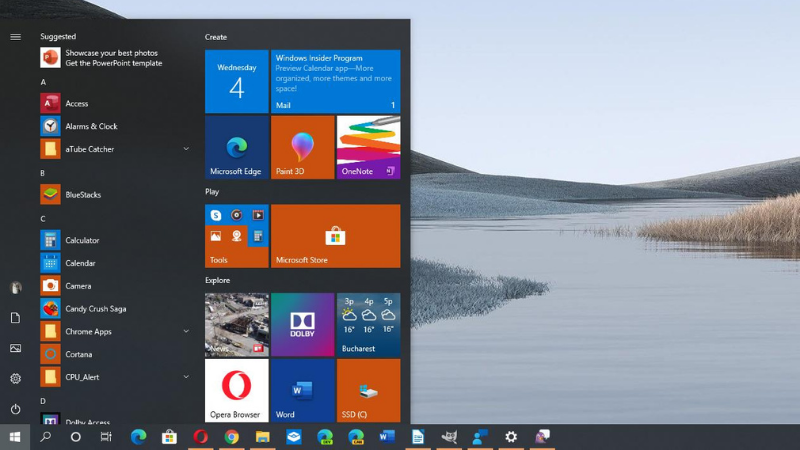
Task: Open the Tools folder tile
Action: (237, 236)
